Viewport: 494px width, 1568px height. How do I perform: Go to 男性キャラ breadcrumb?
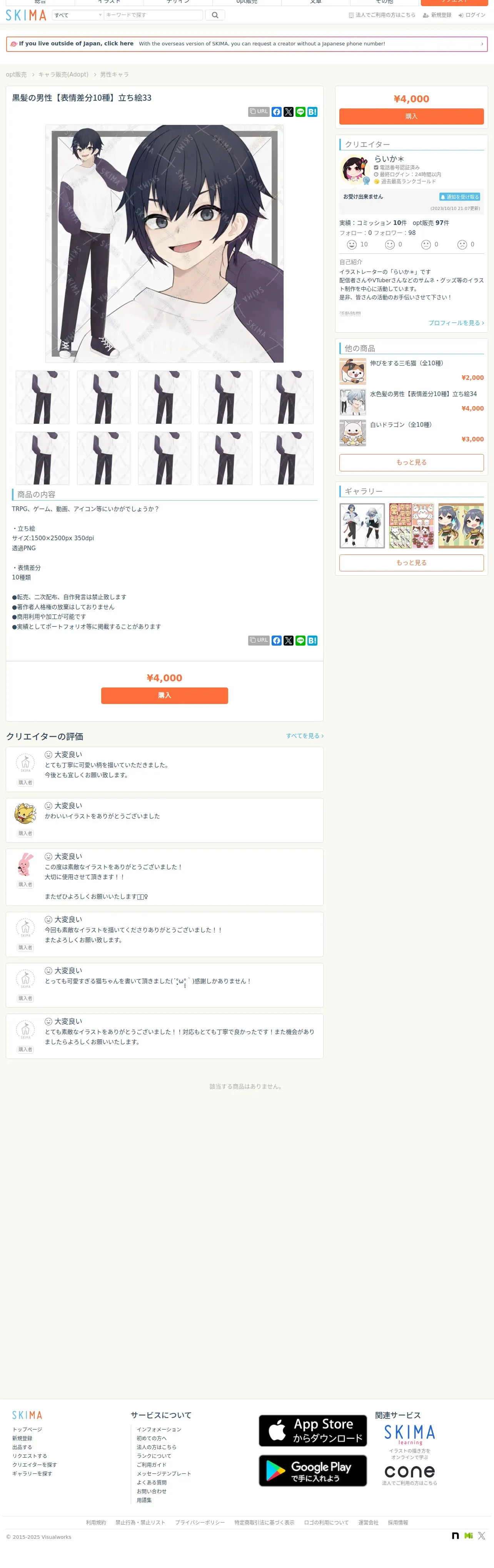click(x=115, y=74)
